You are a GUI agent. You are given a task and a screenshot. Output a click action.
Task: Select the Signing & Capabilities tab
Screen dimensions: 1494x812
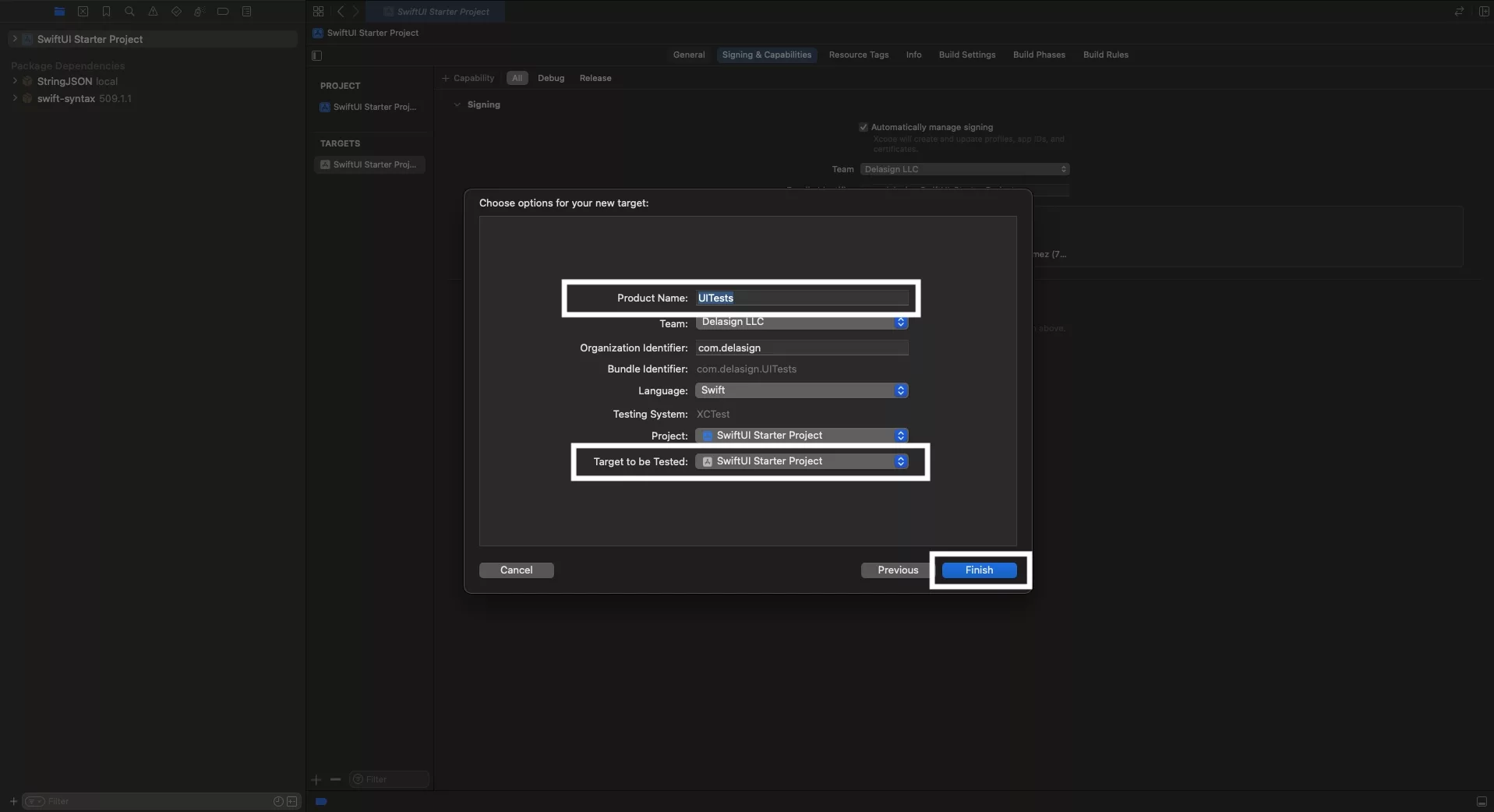click(767, 55)
